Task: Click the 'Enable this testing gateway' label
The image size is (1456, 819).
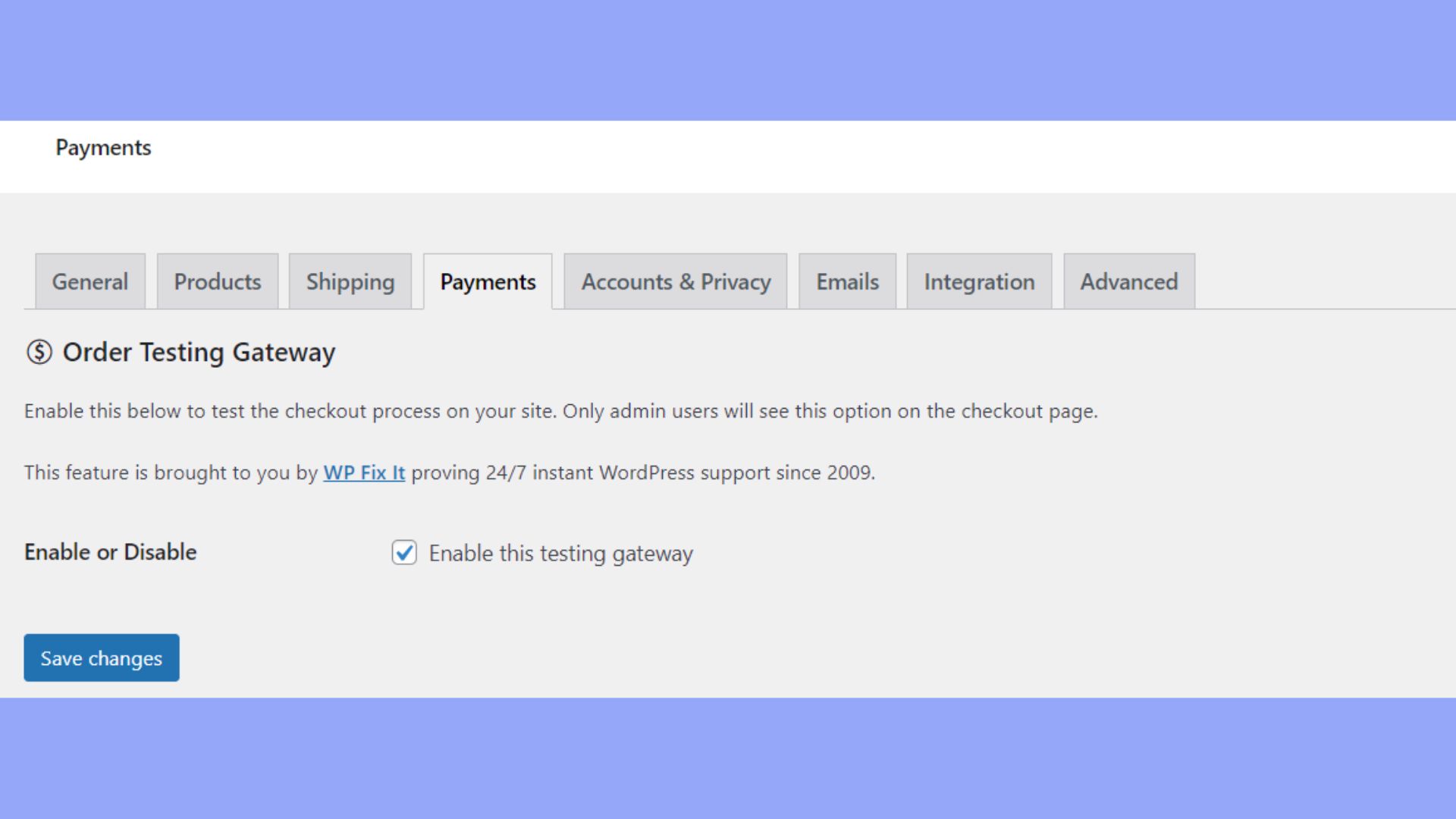Action: (560, 554)
